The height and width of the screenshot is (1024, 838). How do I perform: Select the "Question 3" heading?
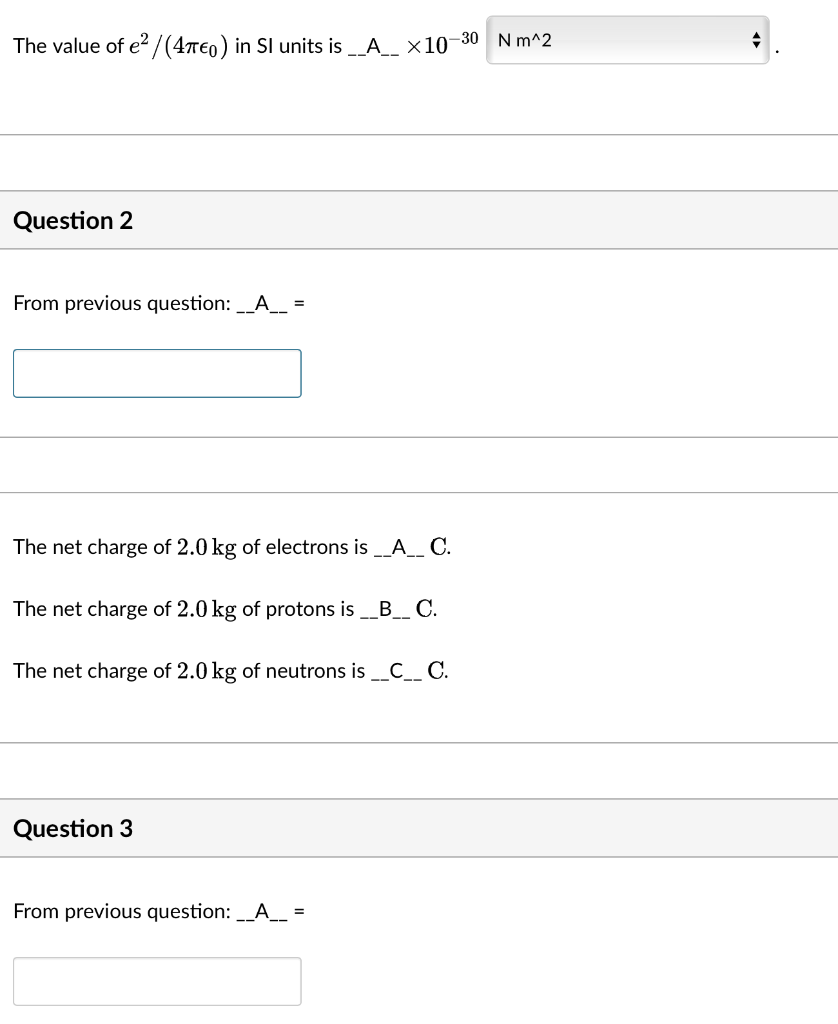(73, 829)
